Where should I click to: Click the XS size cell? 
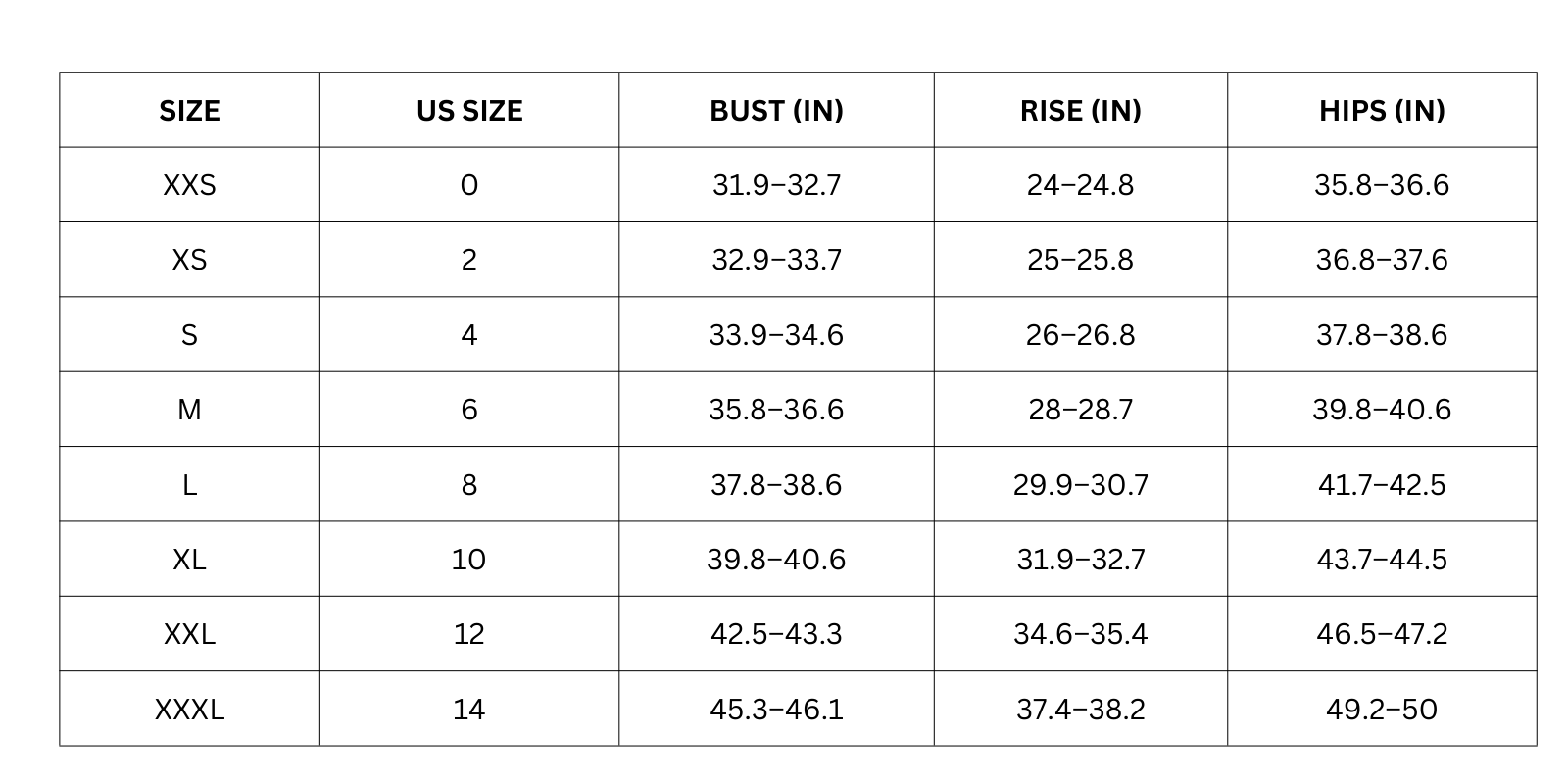tap(189, 260)
